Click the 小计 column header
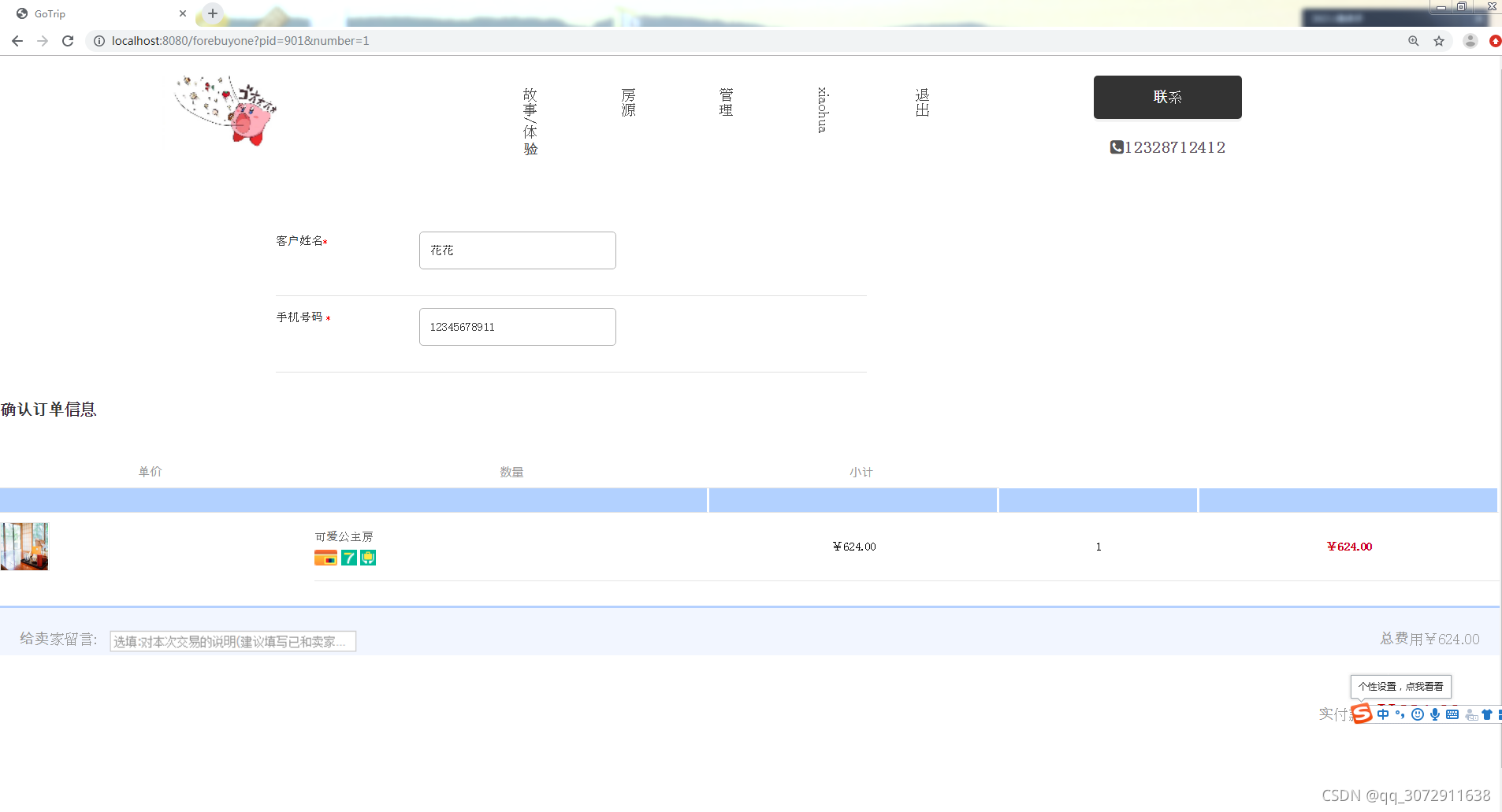 pyautogui.click(x=861, y=472)
